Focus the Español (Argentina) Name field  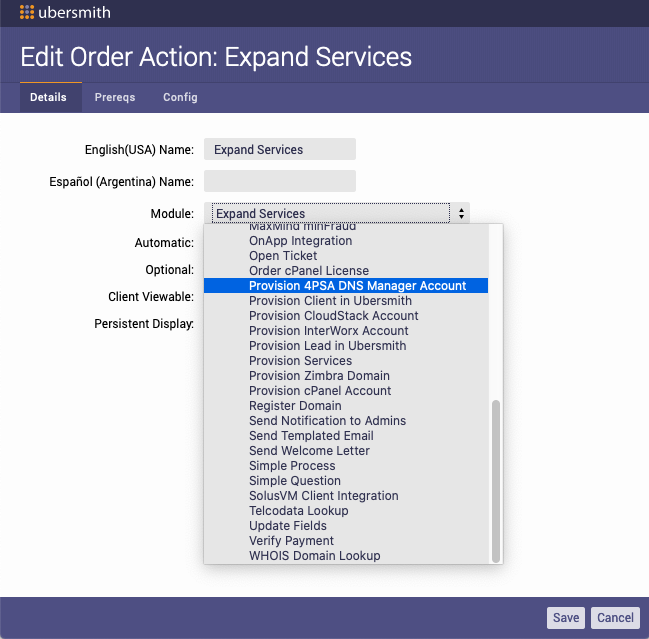pos(280,181)
